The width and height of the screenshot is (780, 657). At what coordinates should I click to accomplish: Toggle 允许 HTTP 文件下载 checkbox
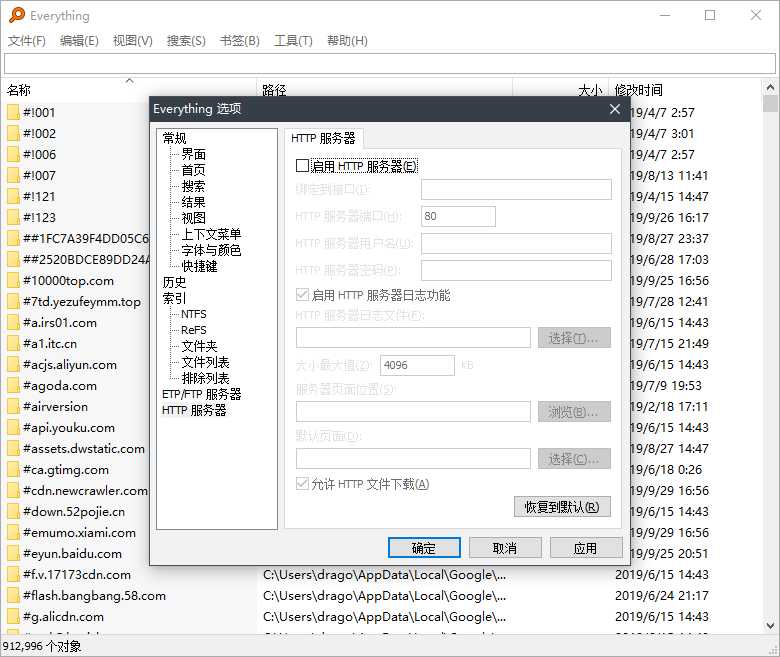(302, 483)
